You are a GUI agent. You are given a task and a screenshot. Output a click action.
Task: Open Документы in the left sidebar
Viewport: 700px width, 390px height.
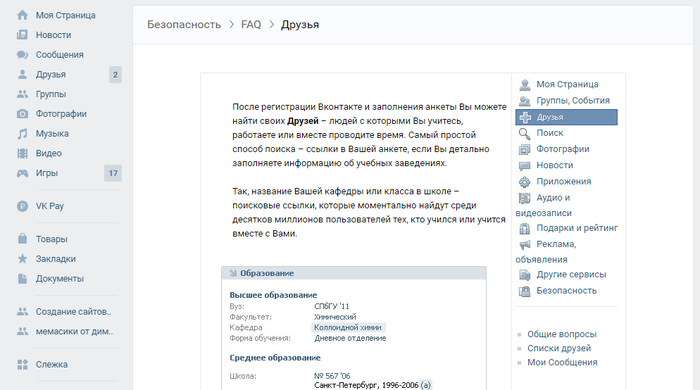coord(60,278)
